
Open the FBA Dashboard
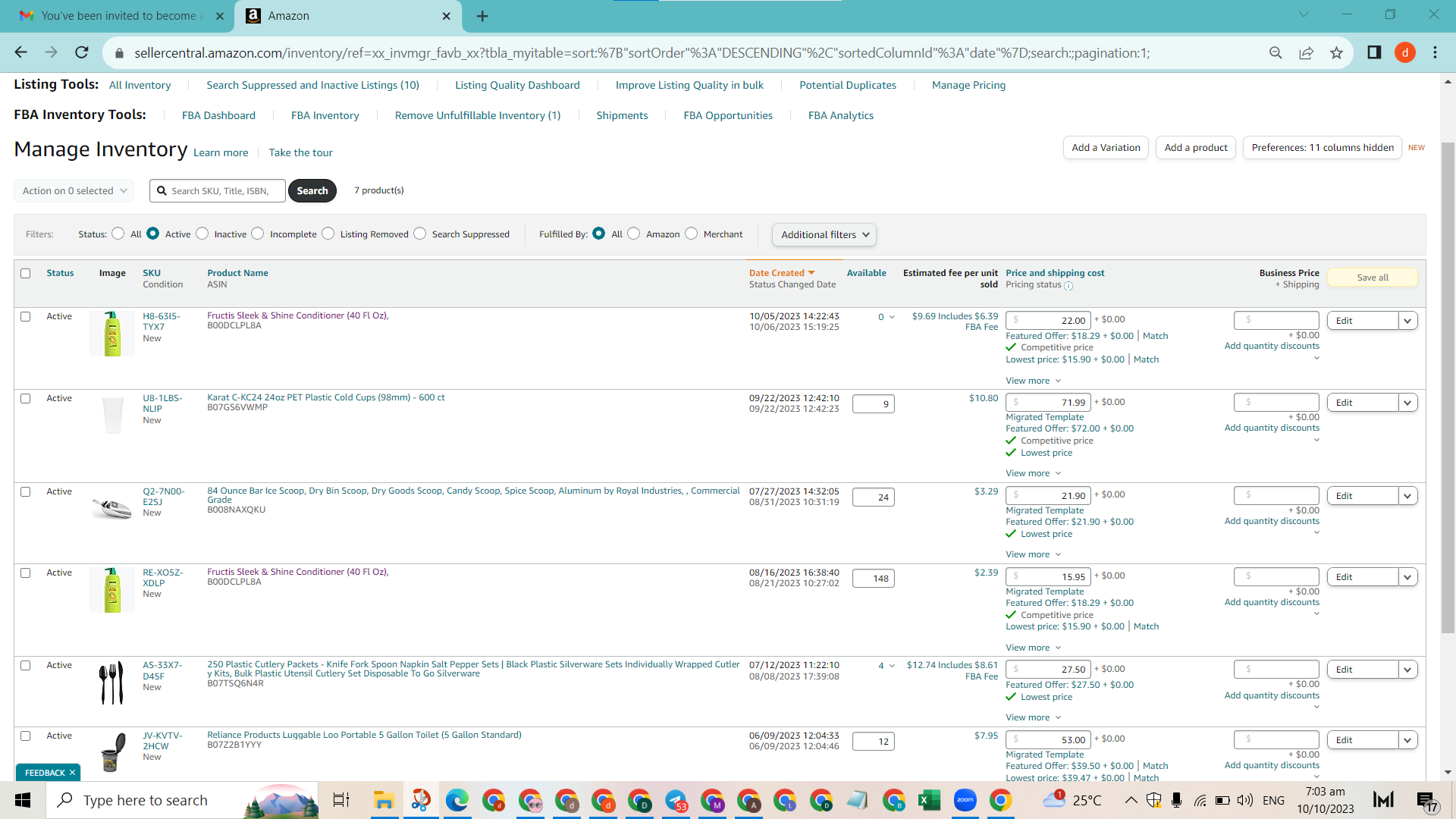click(x=218, y=115)
